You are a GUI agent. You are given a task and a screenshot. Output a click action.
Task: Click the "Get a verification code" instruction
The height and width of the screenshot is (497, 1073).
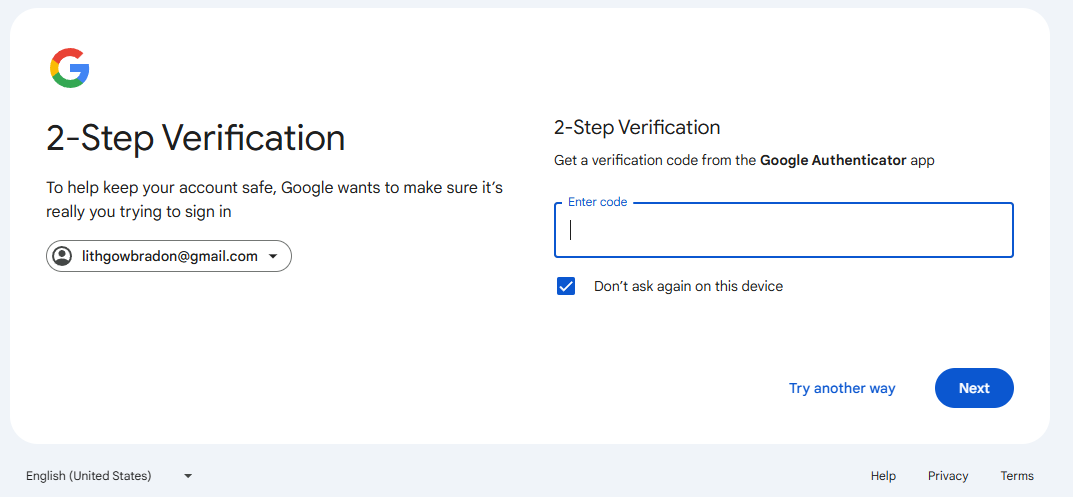(656, 160)
